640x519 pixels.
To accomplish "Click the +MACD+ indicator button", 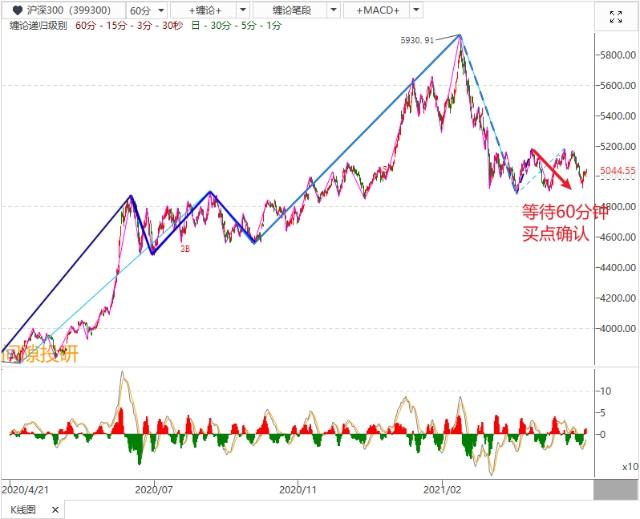I will point(377,10).
